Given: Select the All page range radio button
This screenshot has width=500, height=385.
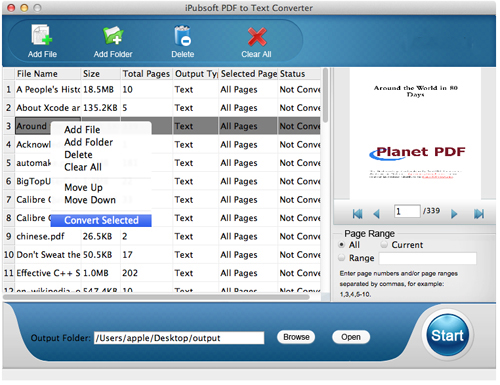Looking at the screenshot, I should 341,245.
